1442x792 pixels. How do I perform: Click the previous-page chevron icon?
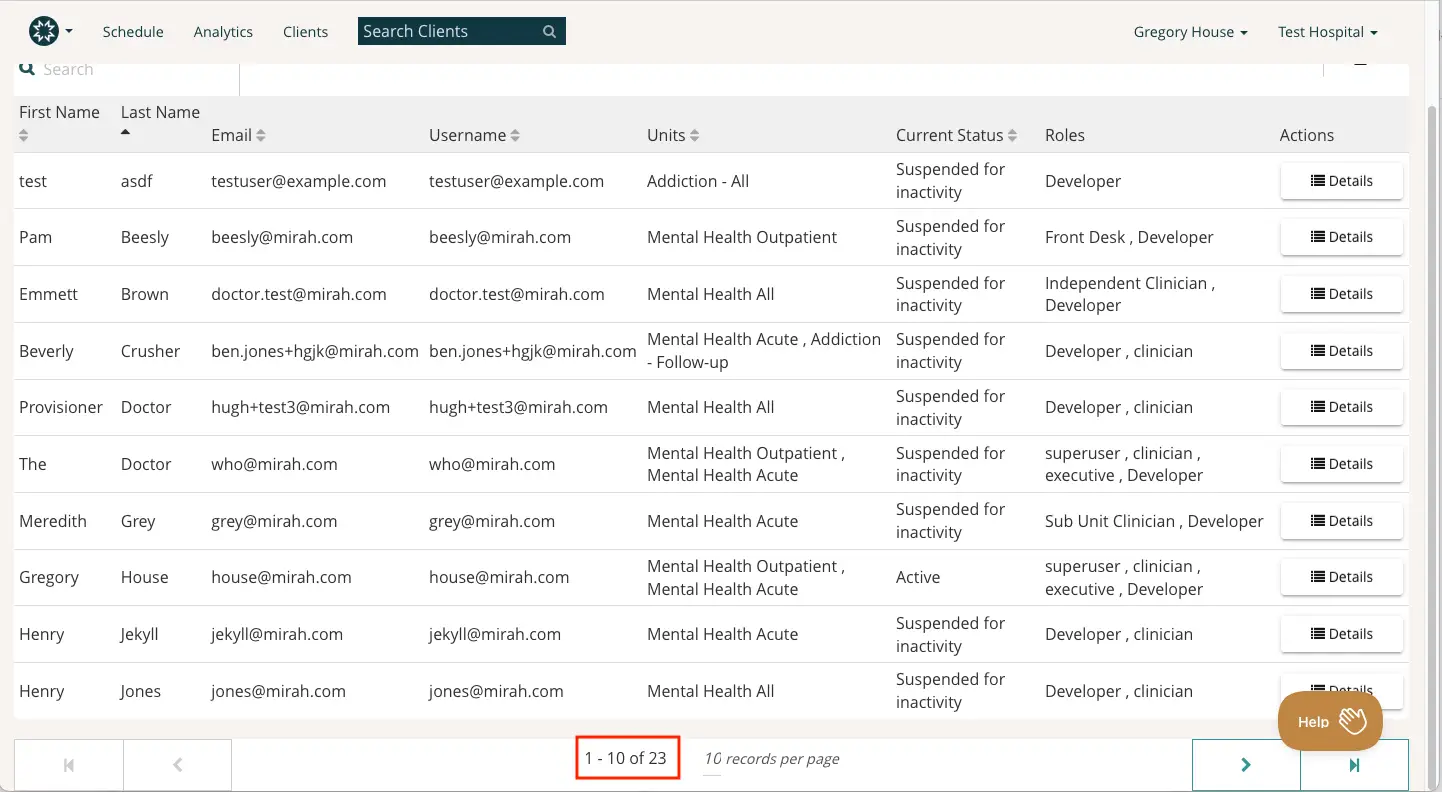coord(177,764)
